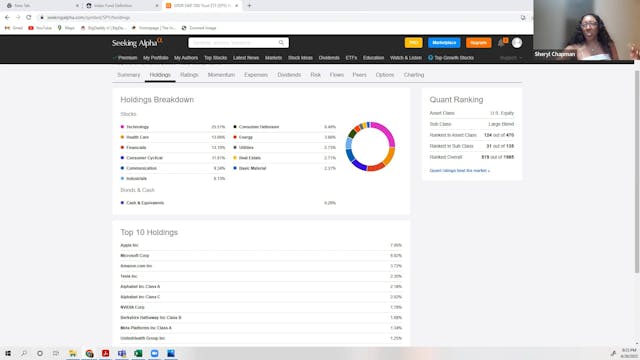The width and height of the screenshot is (640, 360).
Task: Go back with the browser back arrow
Action: point(7,18)
